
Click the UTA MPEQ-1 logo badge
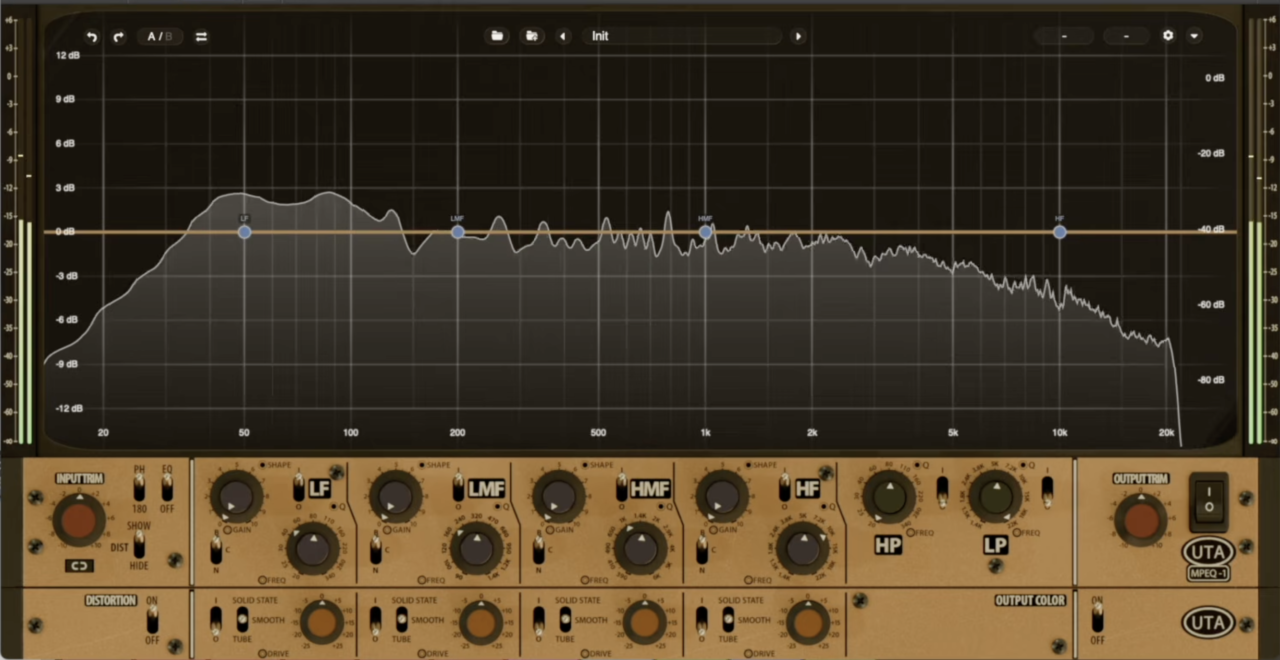(1209, 559)
